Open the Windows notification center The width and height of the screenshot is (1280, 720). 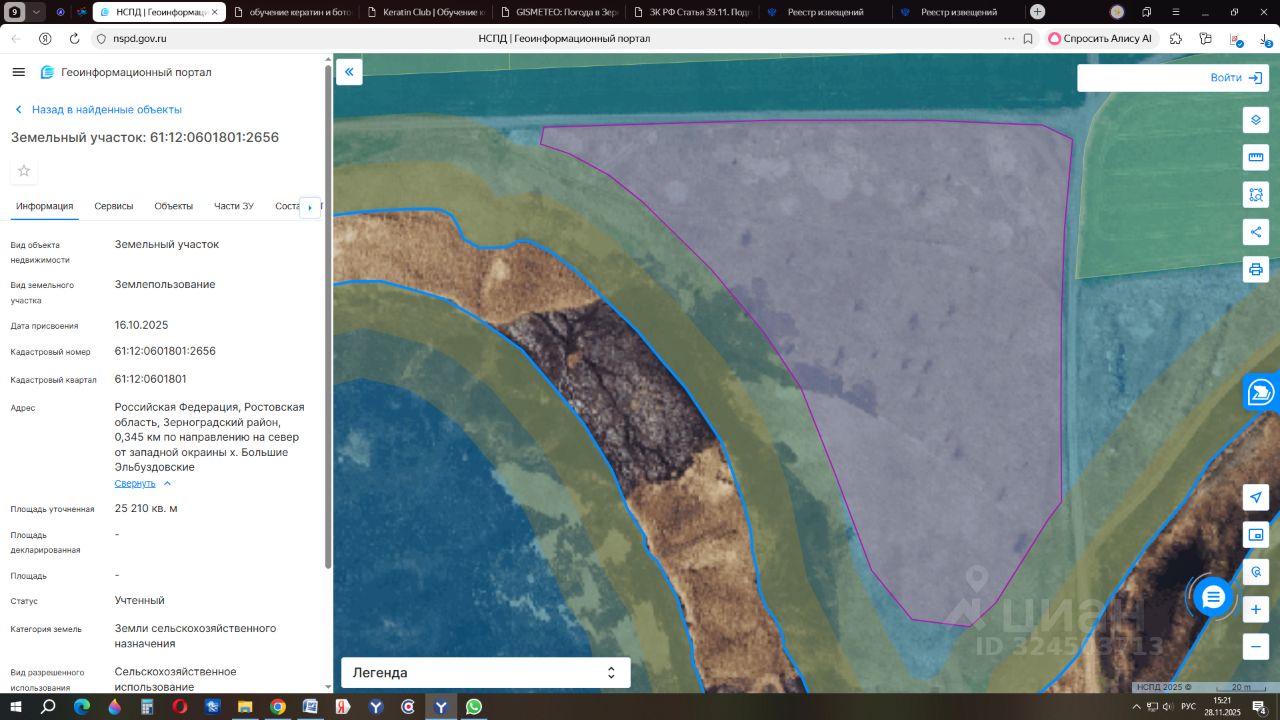tap(1260, 707)
